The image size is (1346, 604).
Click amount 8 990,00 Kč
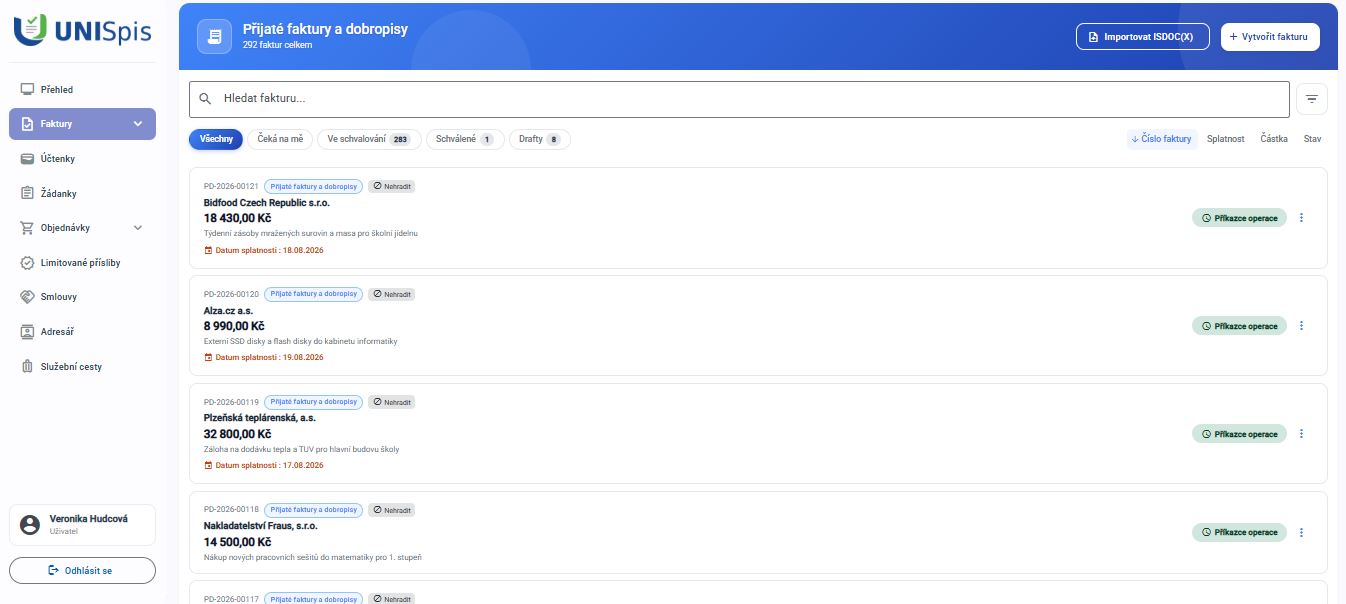click(x=234, y=326)
